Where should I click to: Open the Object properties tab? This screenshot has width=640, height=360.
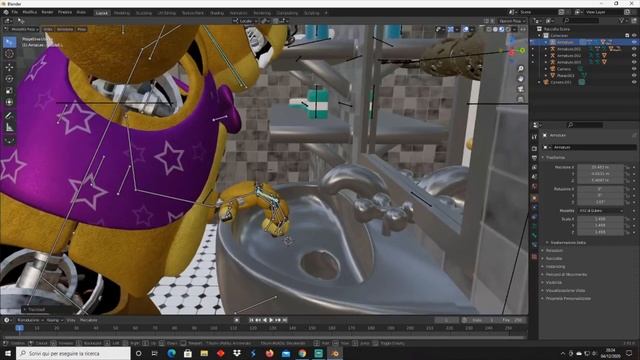coord(534,198)
